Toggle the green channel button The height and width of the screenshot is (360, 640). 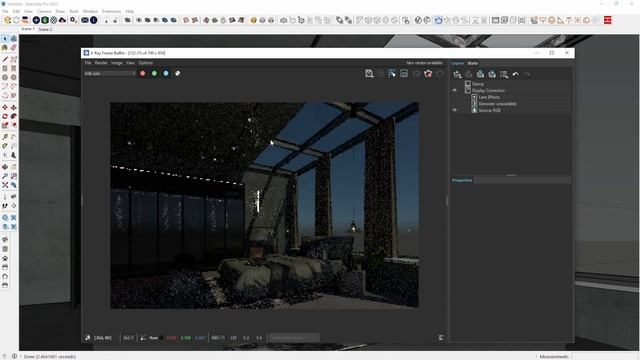[154, 73]
